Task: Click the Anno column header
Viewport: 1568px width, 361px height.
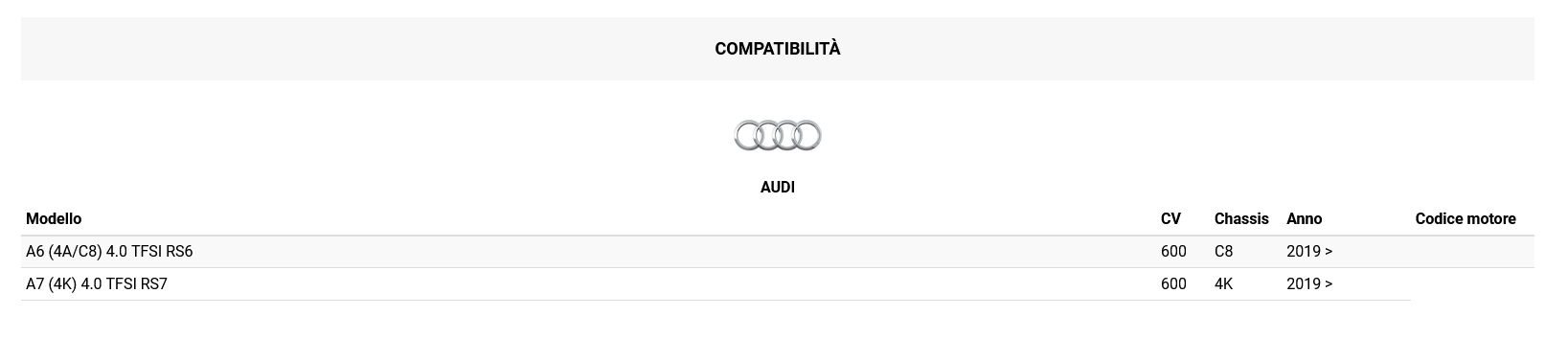Action: click(1304, 219)
